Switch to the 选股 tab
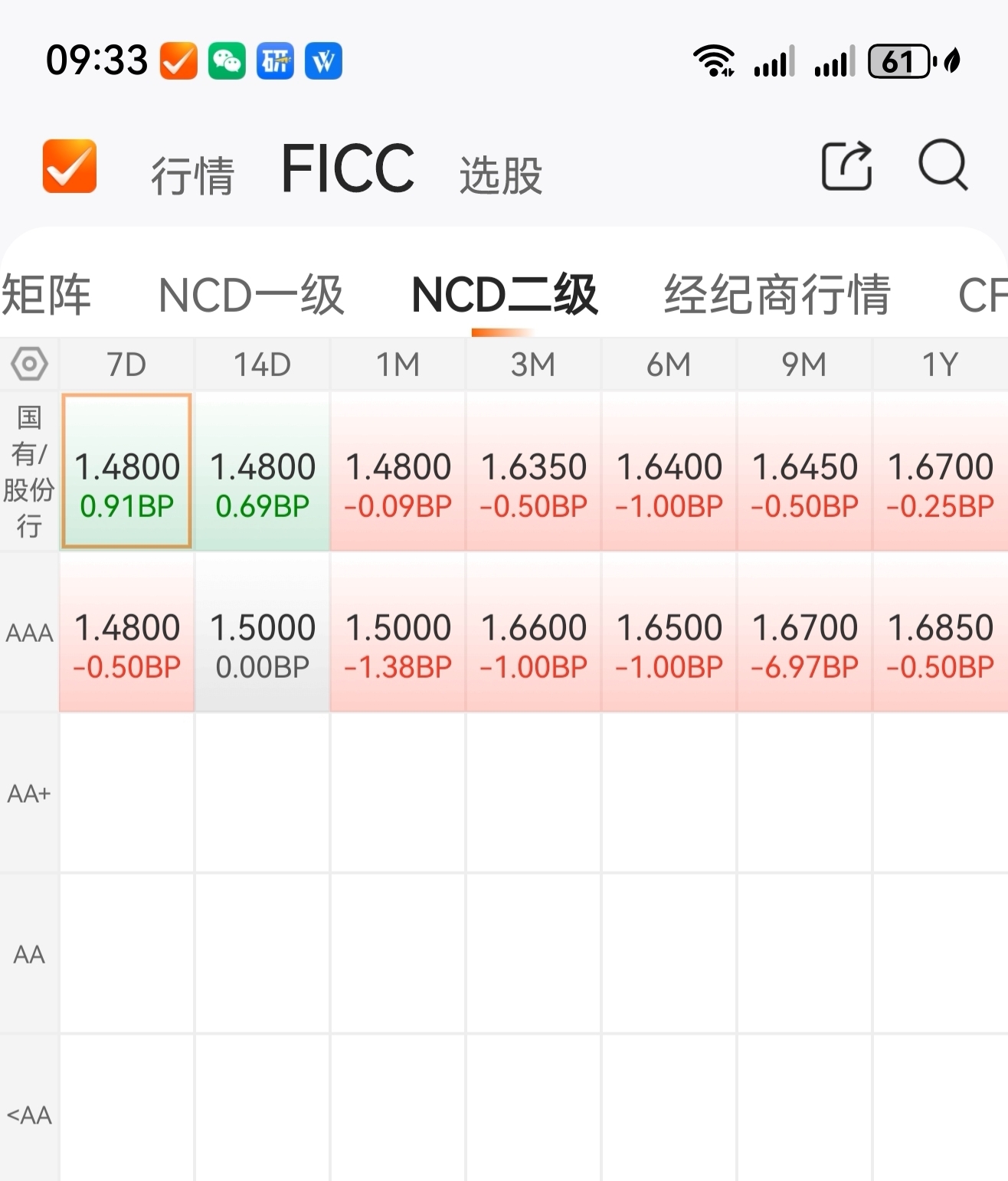The width and height of the screenshot is (1008, 1181). pos(501,175)
